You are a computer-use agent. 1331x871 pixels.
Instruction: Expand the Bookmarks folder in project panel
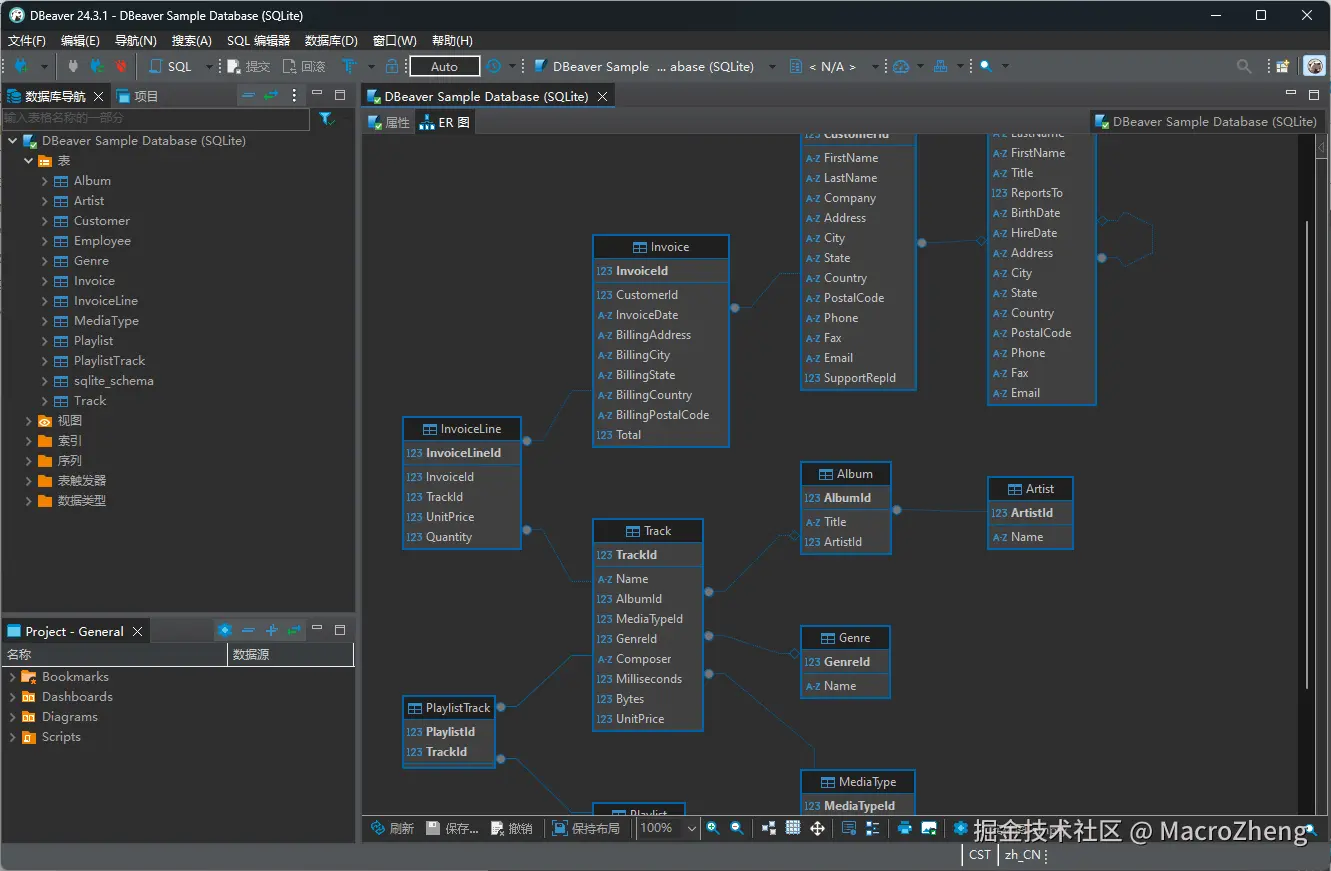point(13,677)
